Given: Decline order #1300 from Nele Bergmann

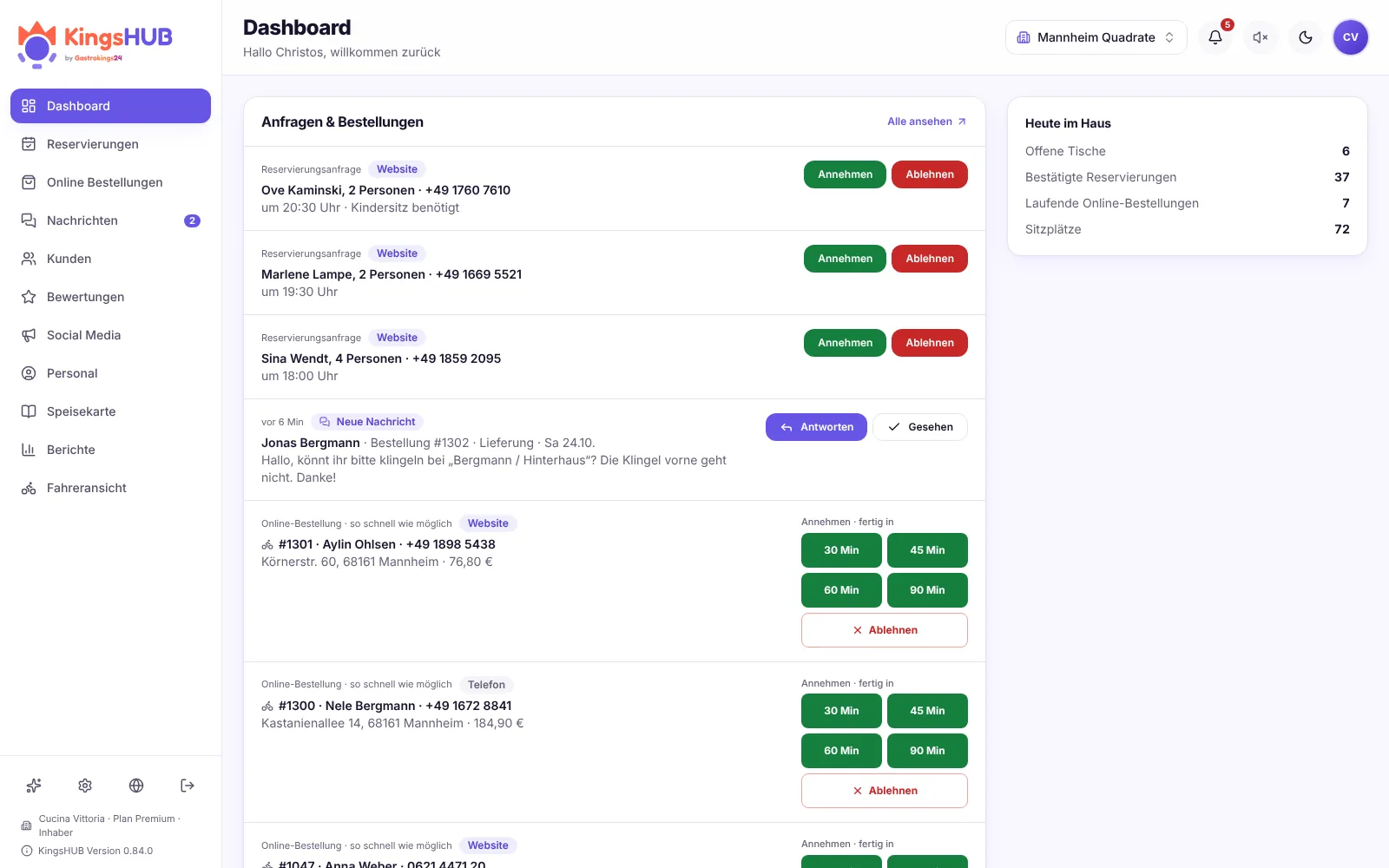Looking at the screenshot, I should (885, 791).
